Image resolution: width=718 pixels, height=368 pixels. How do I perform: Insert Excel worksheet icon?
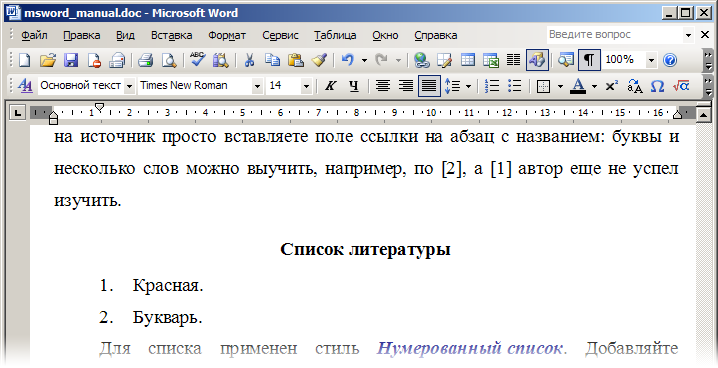(490, 60)
